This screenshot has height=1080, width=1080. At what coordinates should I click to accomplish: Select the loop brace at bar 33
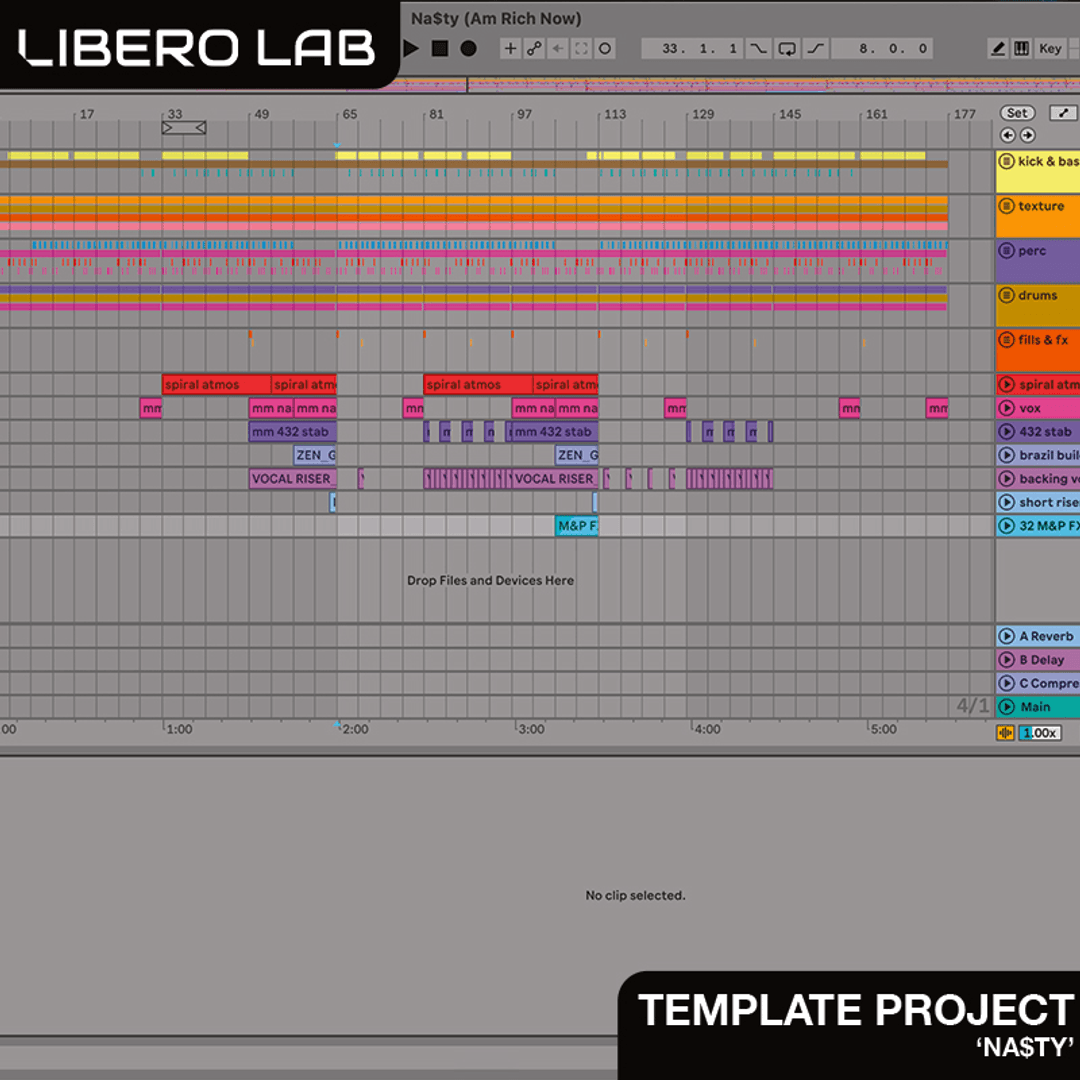click(184, 128)
